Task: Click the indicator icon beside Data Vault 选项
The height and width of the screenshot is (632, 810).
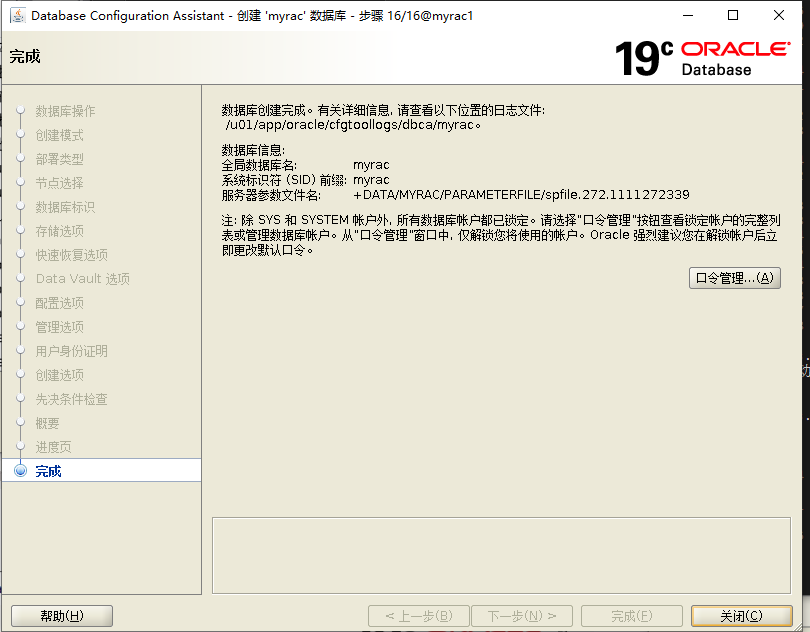Action: coord(21,279)
